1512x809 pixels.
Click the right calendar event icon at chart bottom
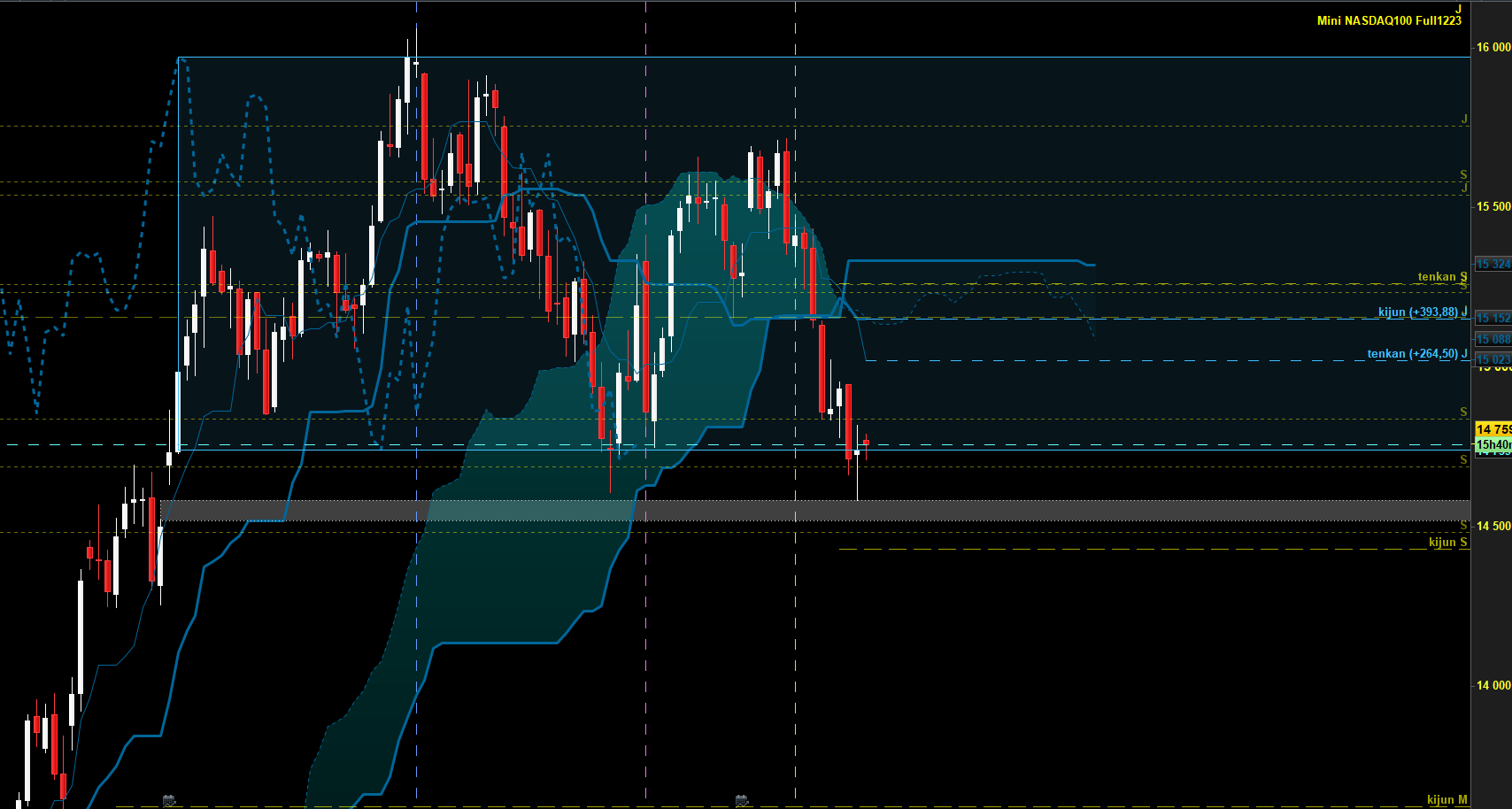point(742,800)
